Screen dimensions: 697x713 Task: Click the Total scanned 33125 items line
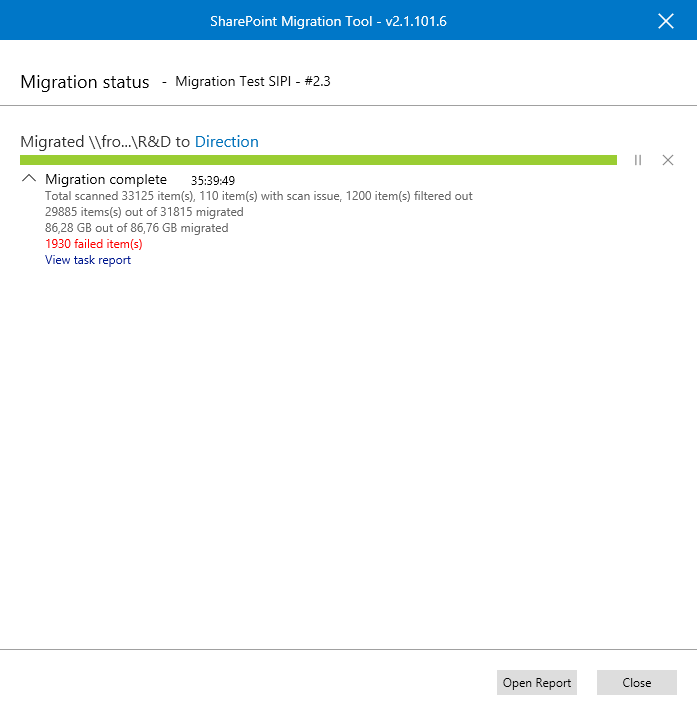coord(259,196)
